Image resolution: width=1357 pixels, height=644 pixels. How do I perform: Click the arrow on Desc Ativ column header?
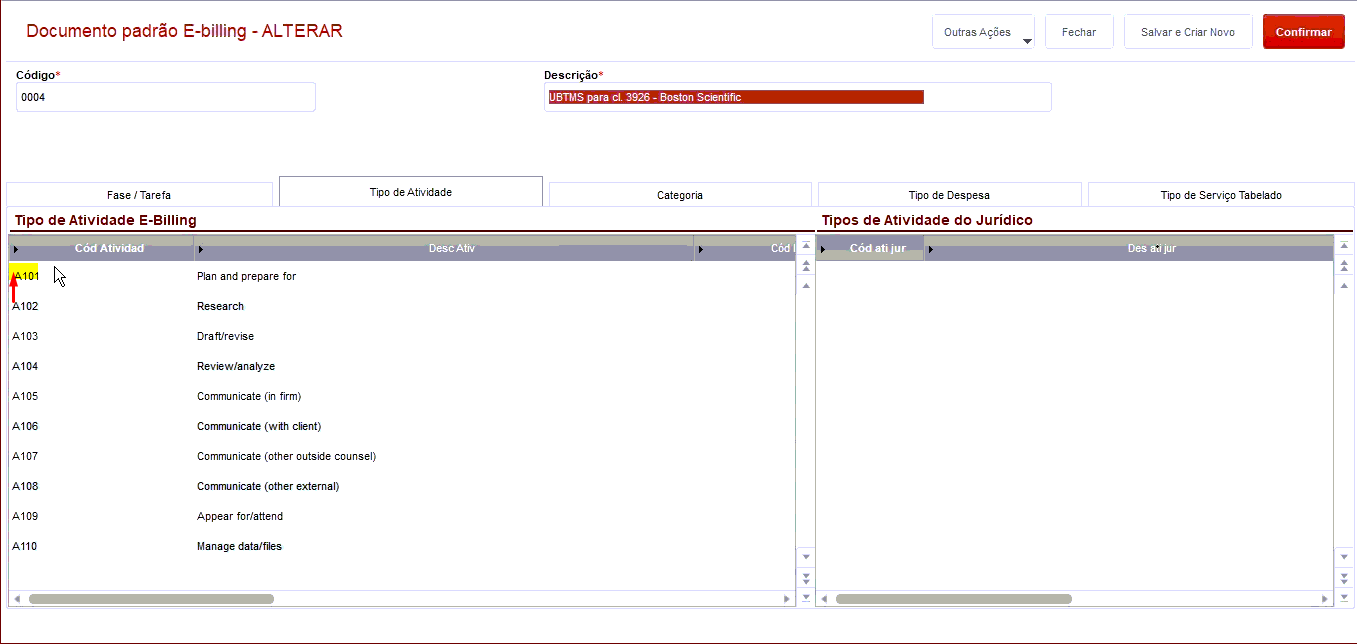[201, 249]
